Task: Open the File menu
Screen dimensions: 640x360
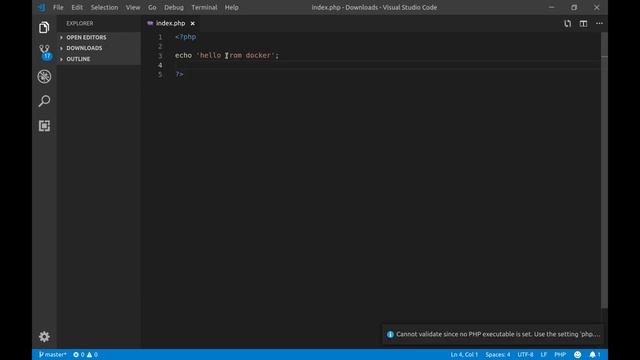Action: [58, 7]
